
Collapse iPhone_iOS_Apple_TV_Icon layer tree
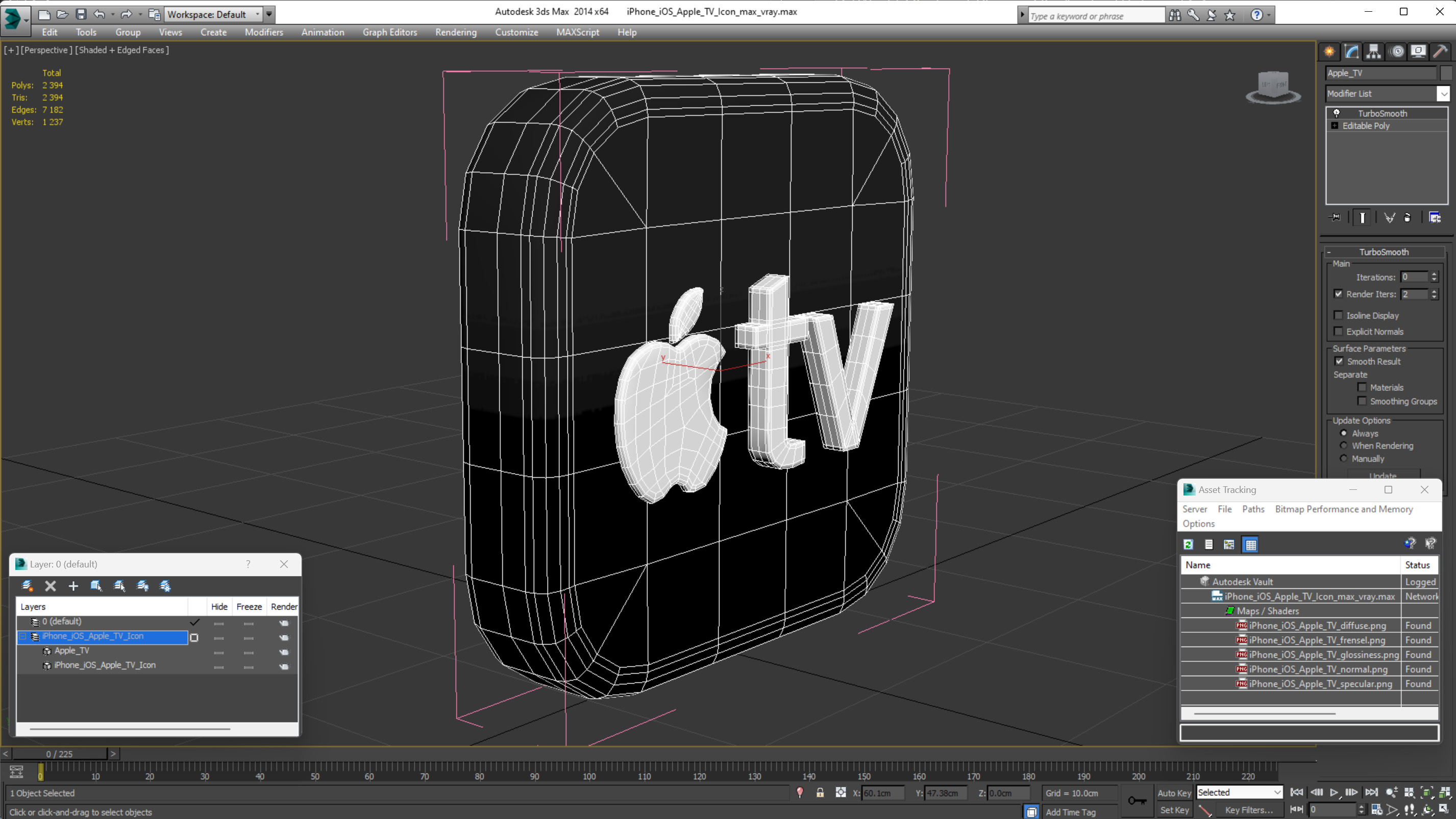(x=22, y=636)
